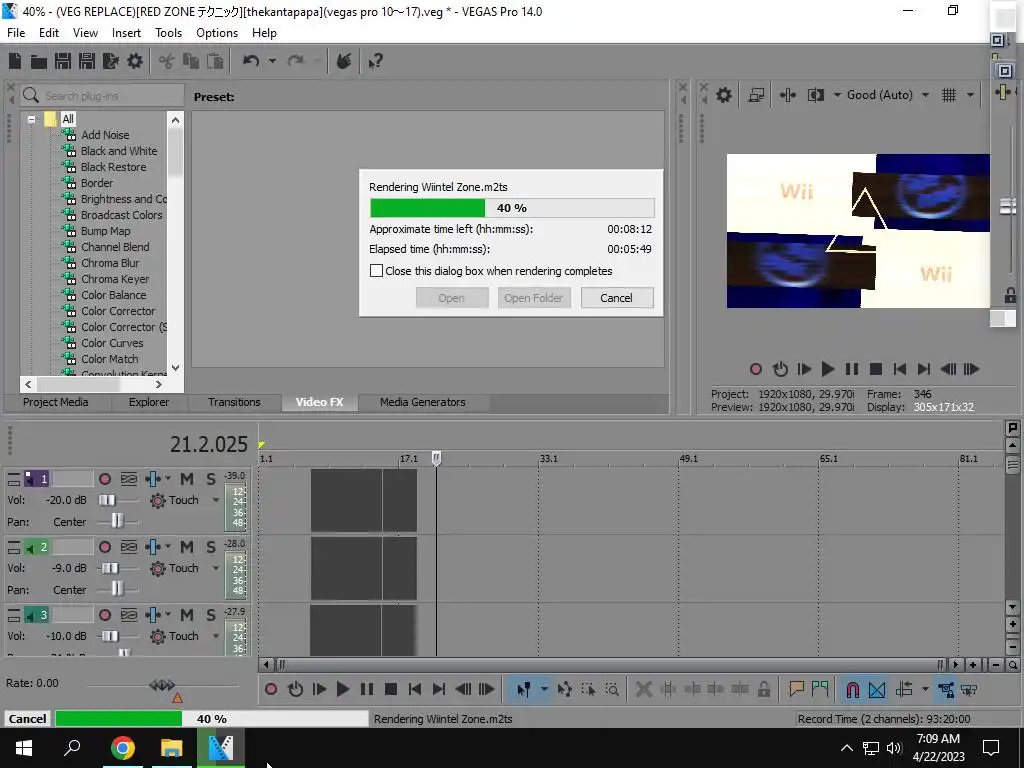
Task: Open track 2 automation Touch dropdown
Action: click(x=216, y=568)
